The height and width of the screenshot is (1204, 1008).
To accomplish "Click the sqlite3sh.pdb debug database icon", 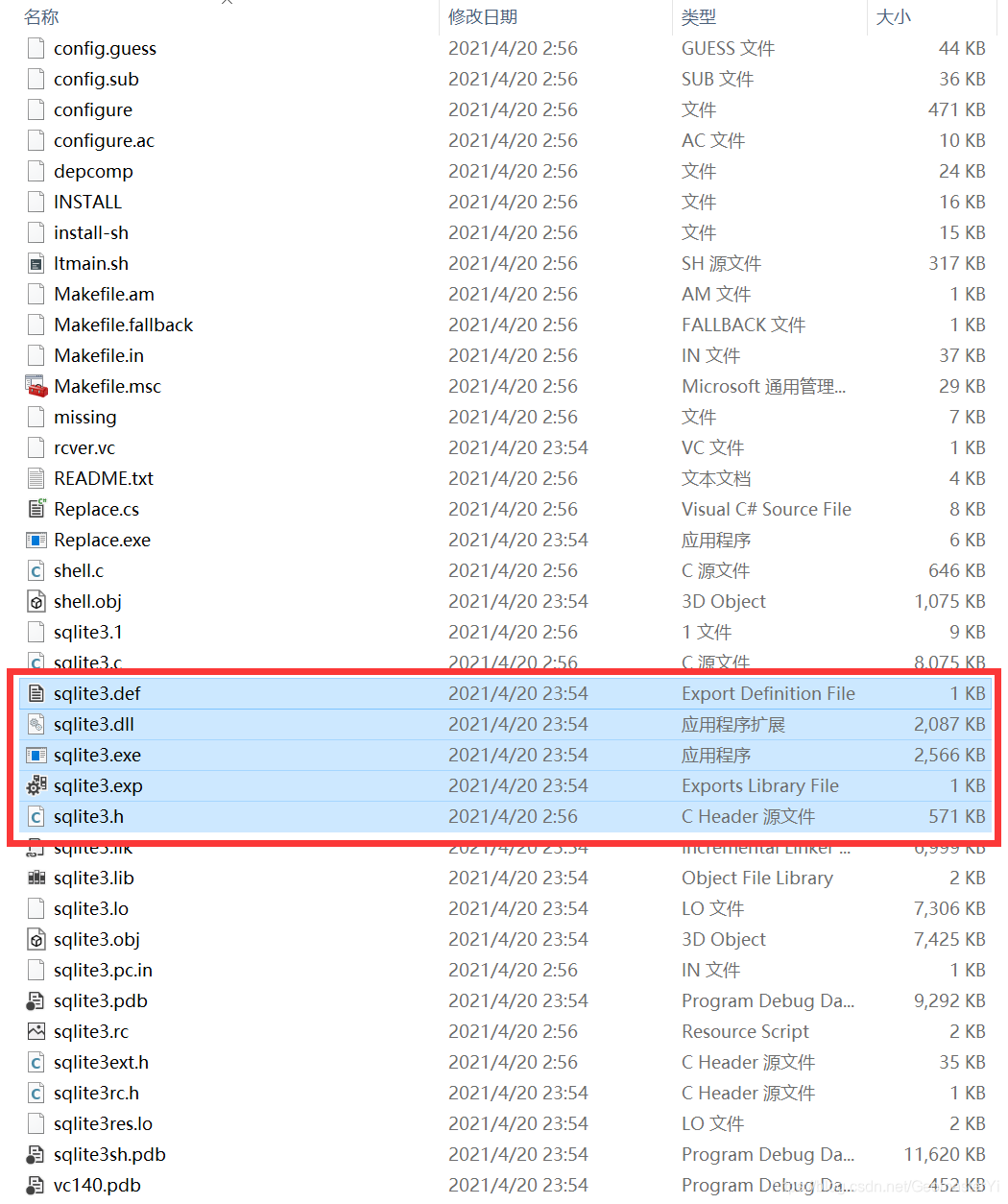I will coord(36,1154).
